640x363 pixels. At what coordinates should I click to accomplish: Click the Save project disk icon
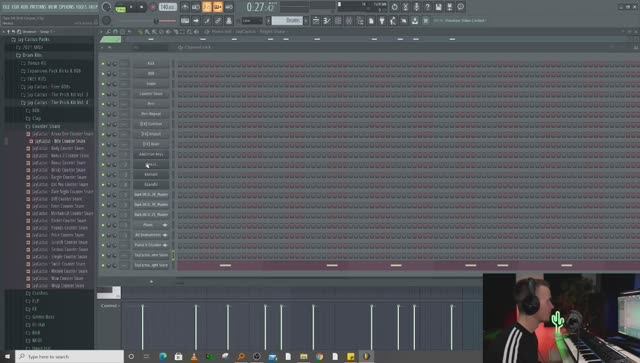coord(438,7)
